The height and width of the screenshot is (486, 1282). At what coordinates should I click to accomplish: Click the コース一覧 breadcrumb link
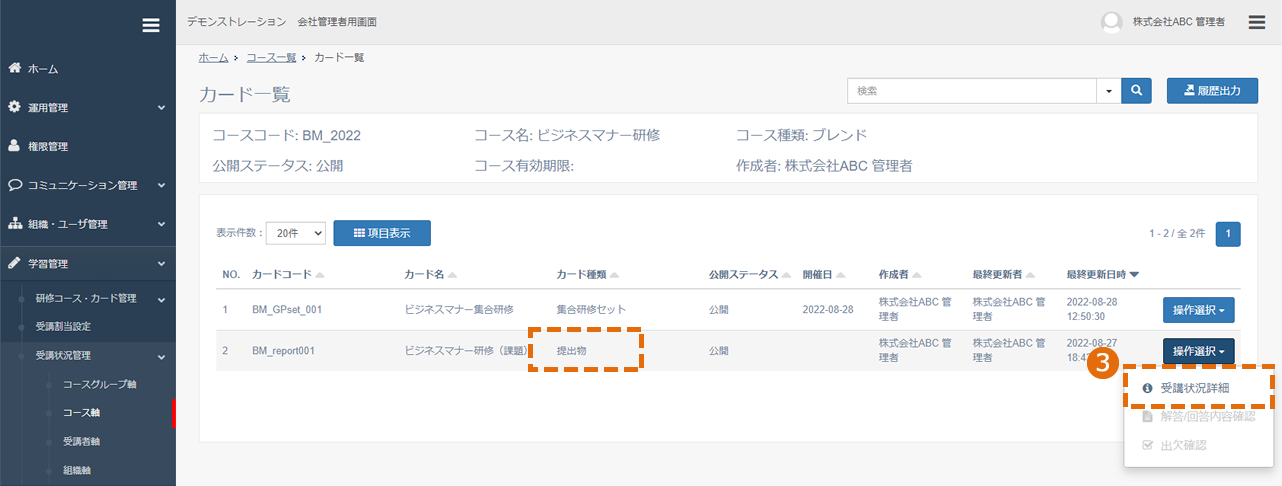tap(270, 58)
